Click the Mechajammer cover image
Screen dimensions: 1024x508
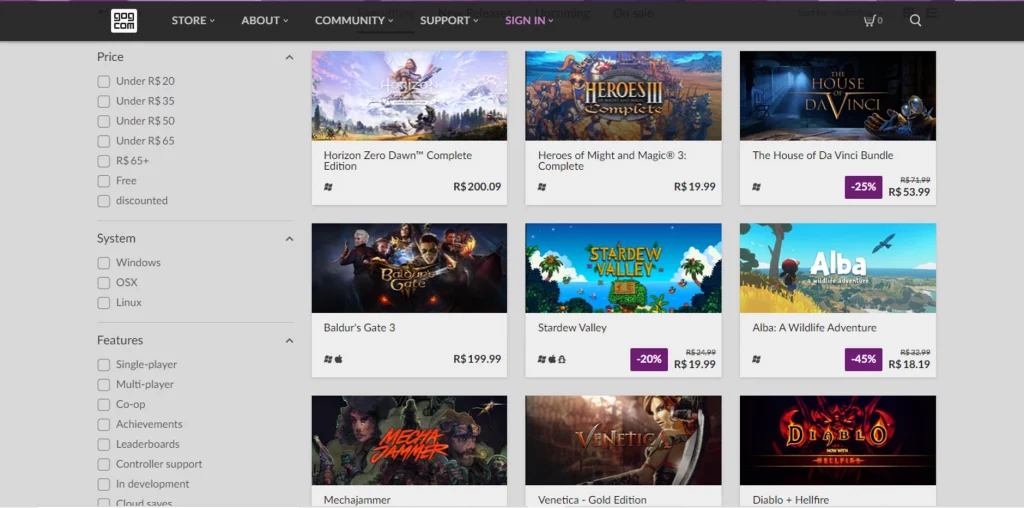[x=409, y=441]
